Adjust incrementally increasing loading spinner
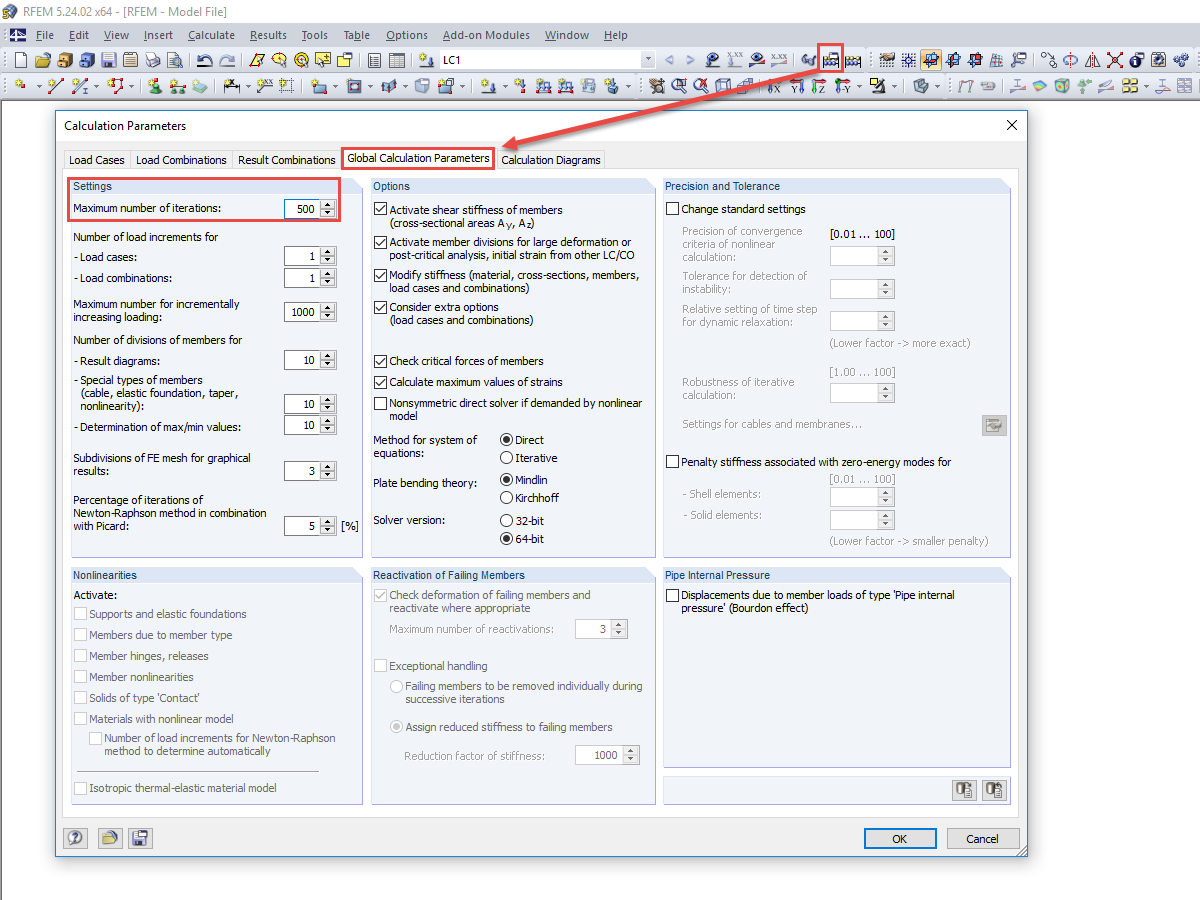 [x=328, y=312]
